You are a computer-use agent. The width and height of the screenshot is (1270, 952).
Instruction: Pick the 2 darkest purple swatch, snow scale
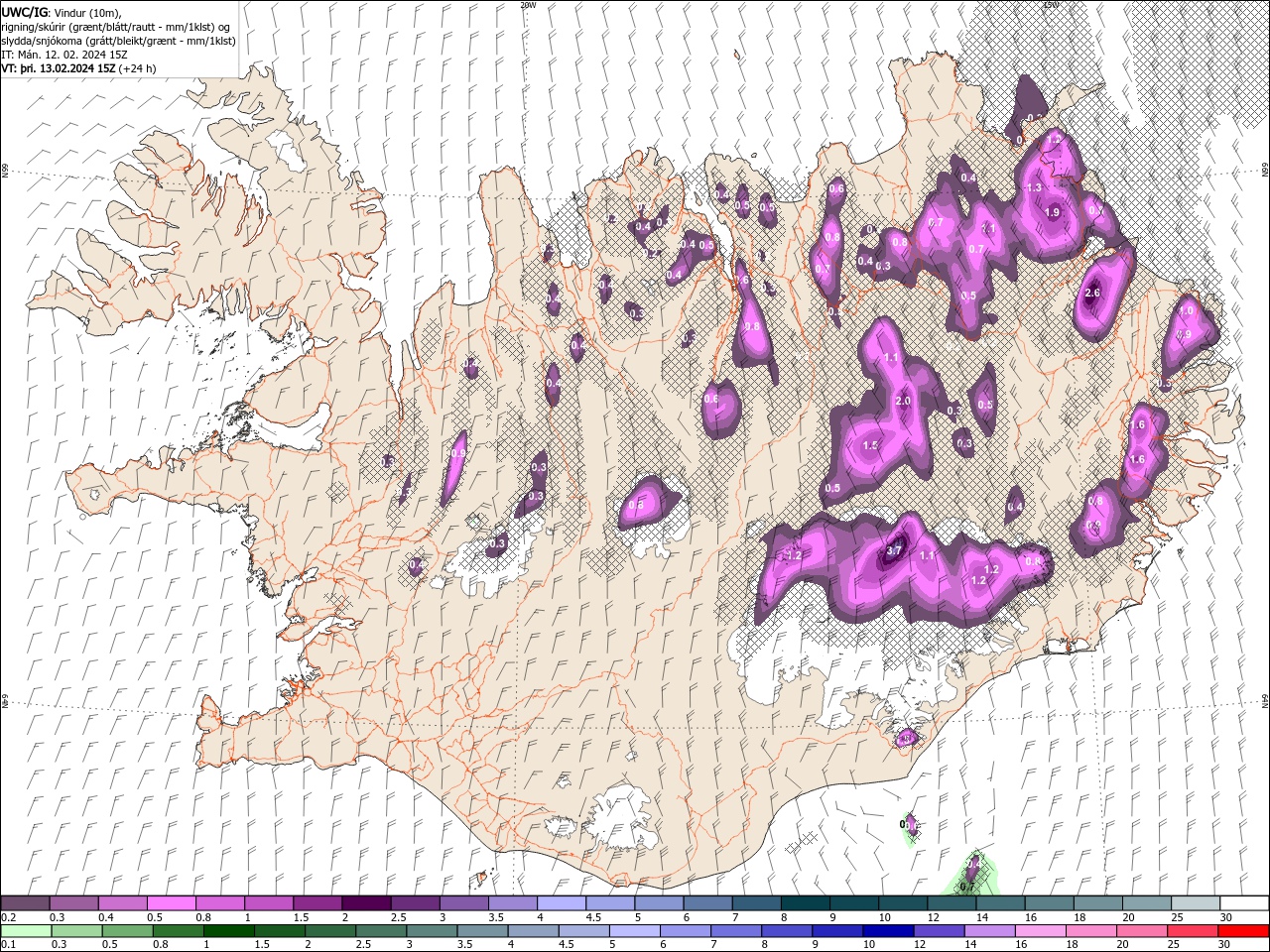click(x=366, y=903)
